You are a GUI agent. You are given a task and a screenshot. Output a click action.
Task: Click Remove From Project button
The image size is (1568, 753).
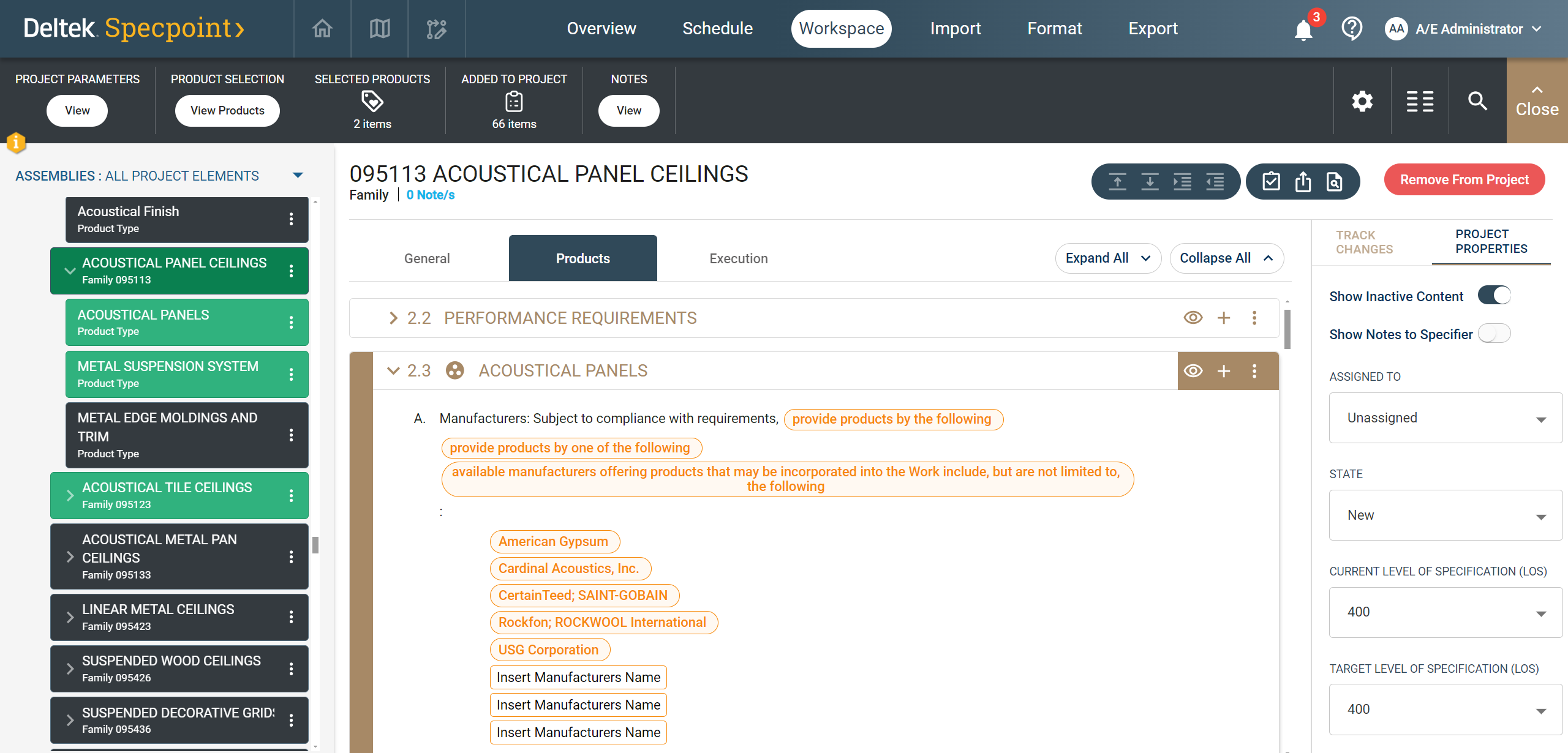tap(1464, 180)
